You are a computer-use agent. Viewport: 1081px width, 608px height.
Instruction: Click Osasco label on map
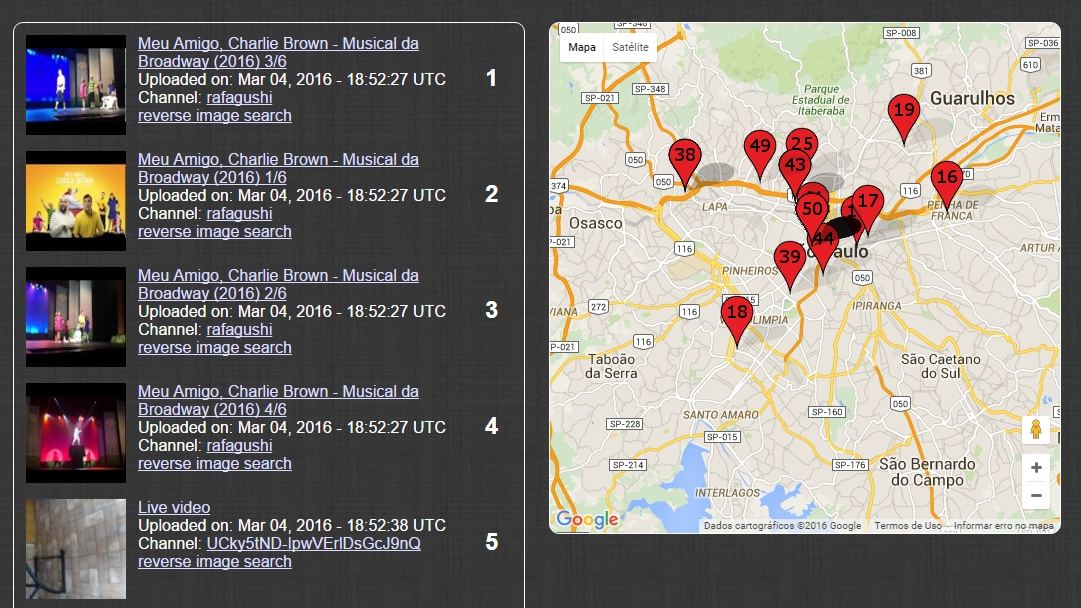coord(596,223)
